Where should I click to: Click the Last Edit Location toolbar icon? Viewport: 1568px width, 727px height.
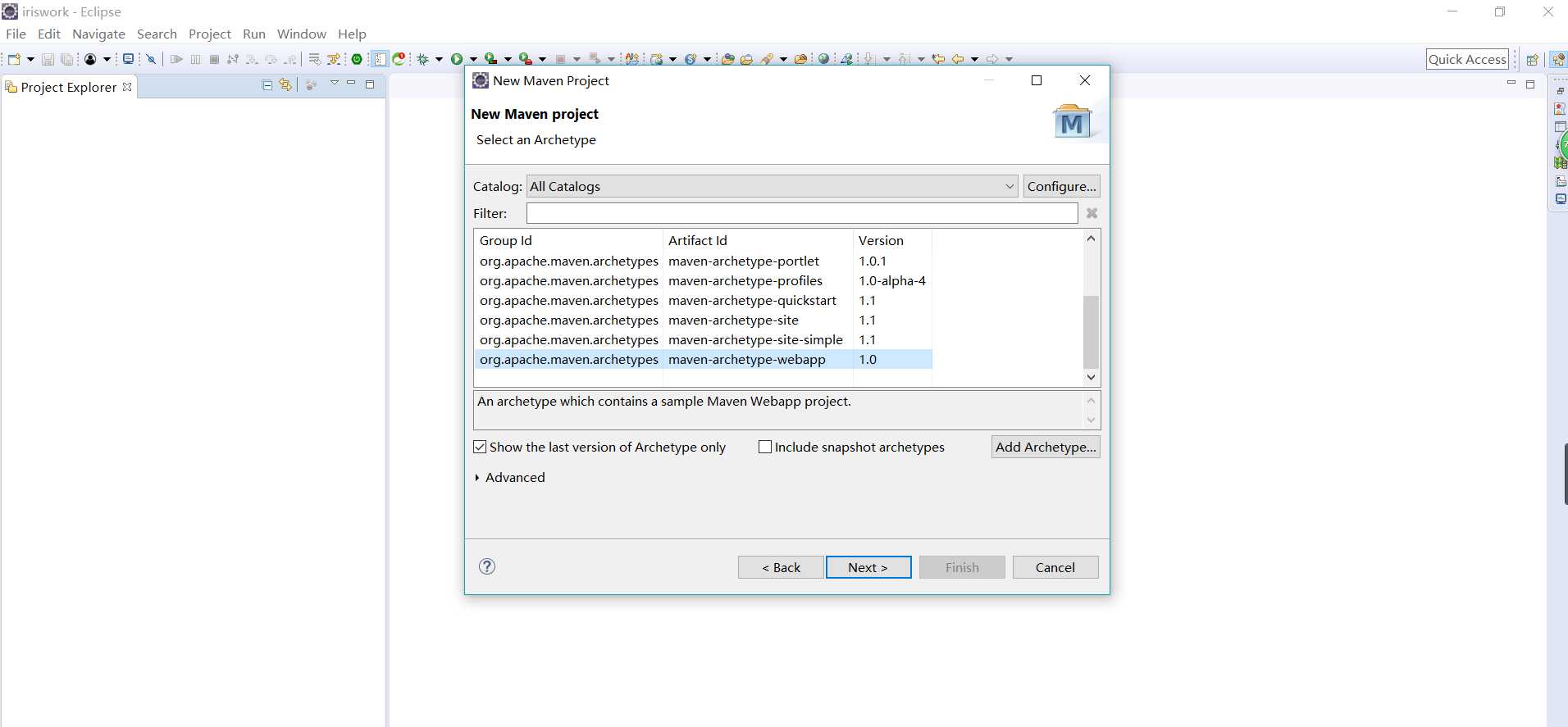pos(938,59)
